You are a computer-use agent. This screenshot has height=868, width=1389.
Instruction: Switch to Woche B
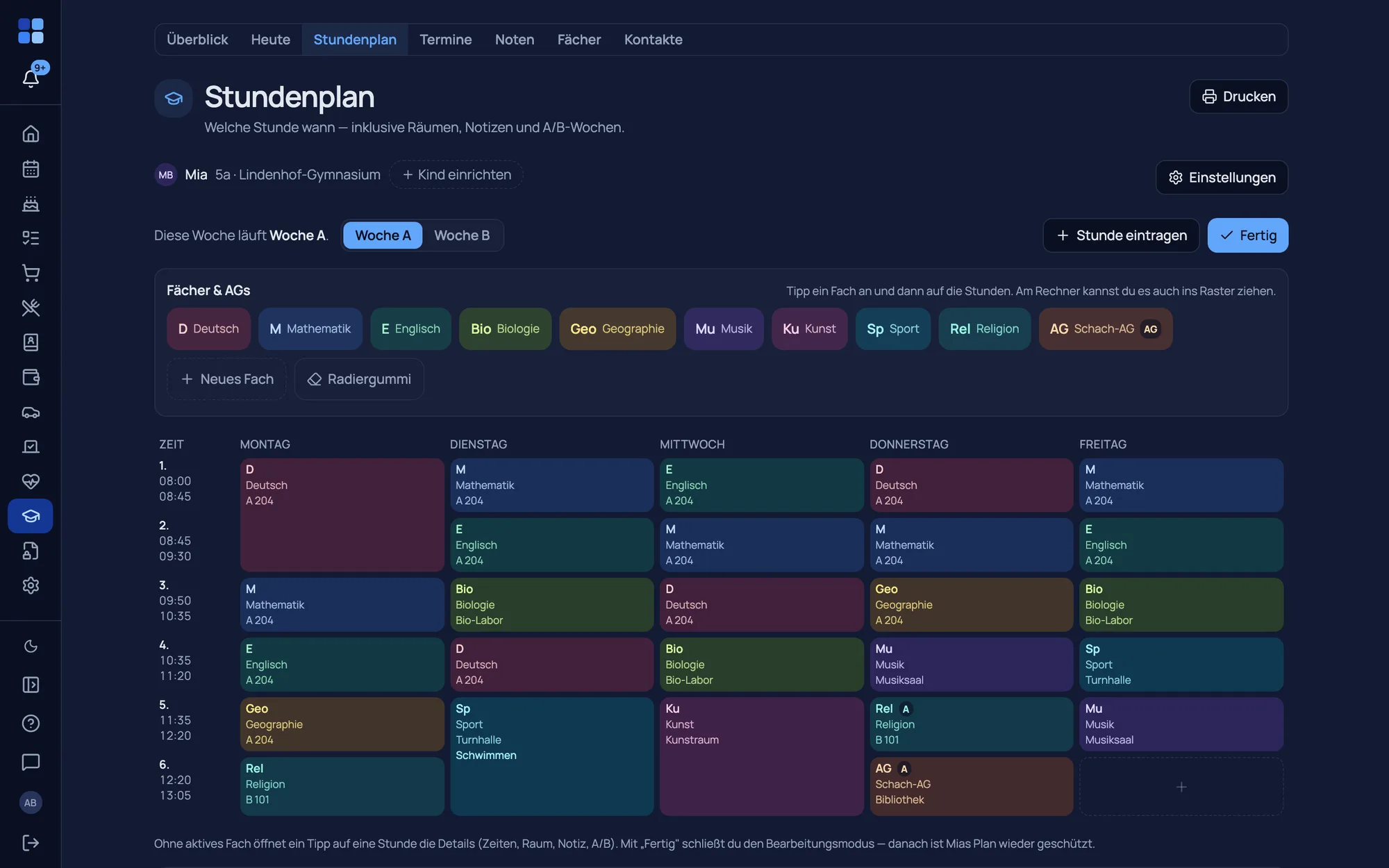coord(462,235)
